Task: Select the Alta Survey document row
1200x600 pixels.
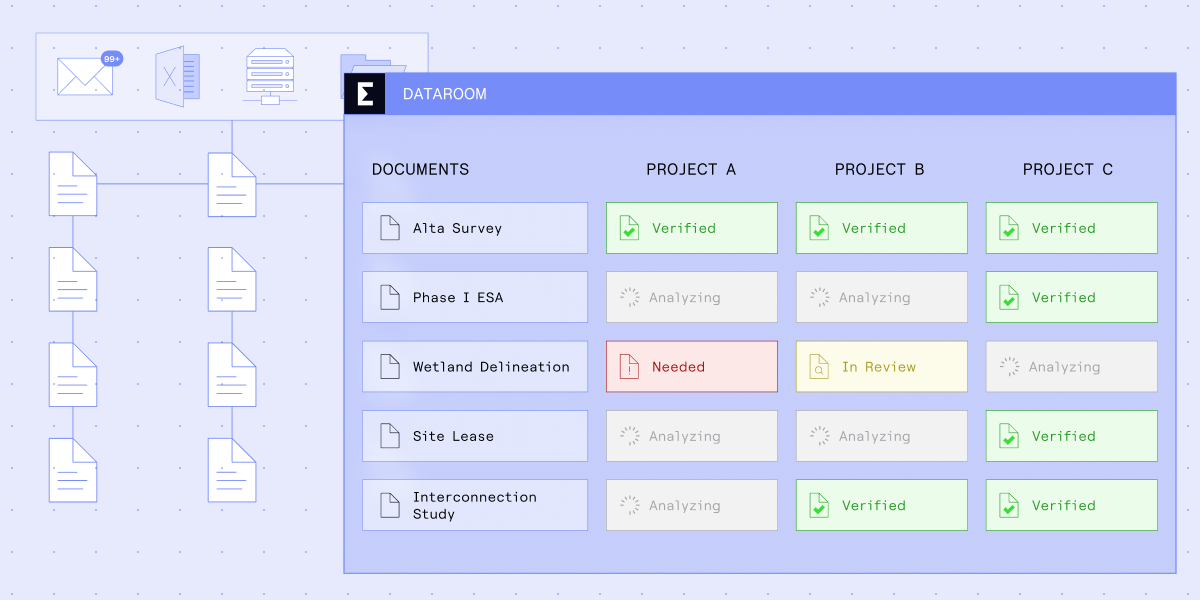Action: (x=475, y=228)
